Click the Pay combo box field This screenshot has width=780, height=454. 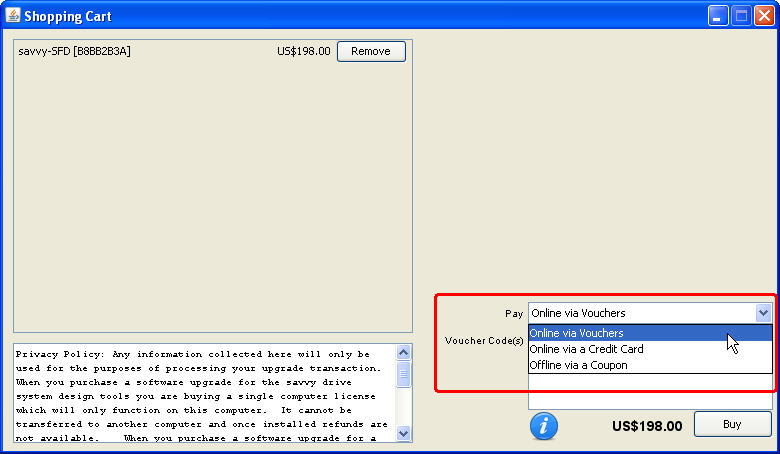650,313
